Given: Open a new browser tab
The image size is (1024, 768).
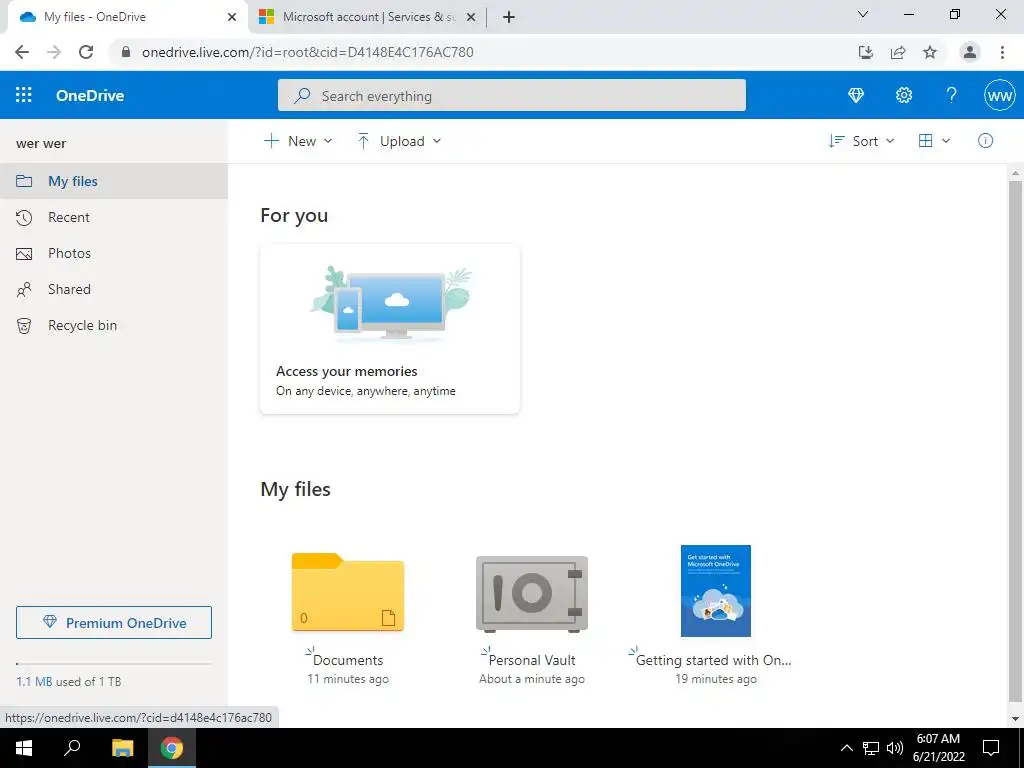Looking at the screenshot, I should (x=509, y=17).
